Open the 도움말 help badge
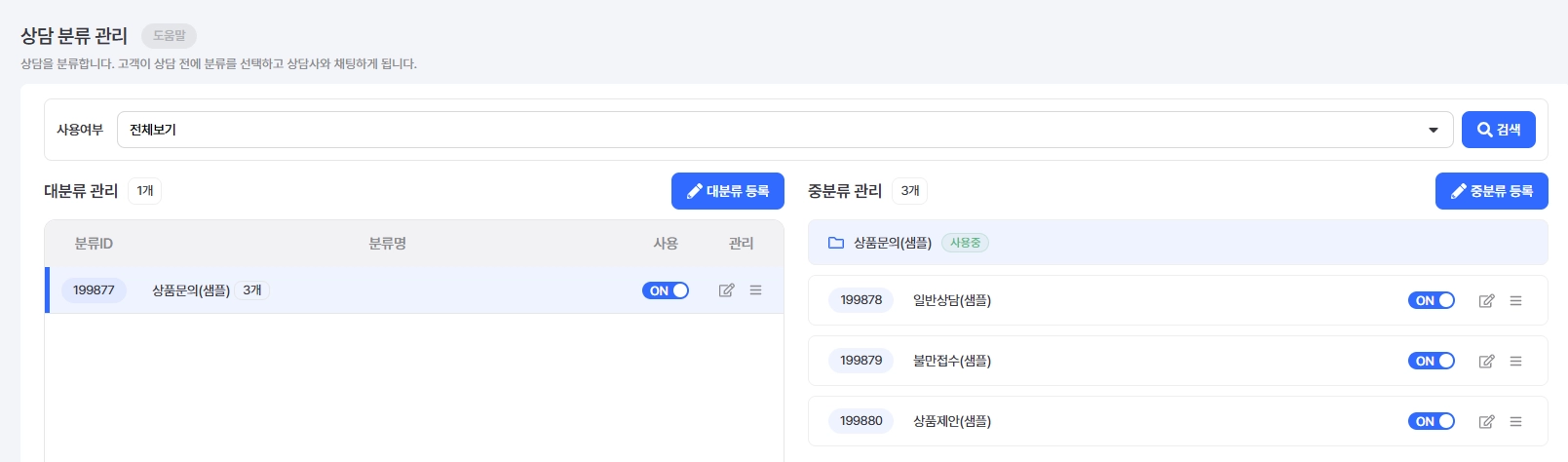Viewport: 1568px width, 462px height. click(169, 36)
